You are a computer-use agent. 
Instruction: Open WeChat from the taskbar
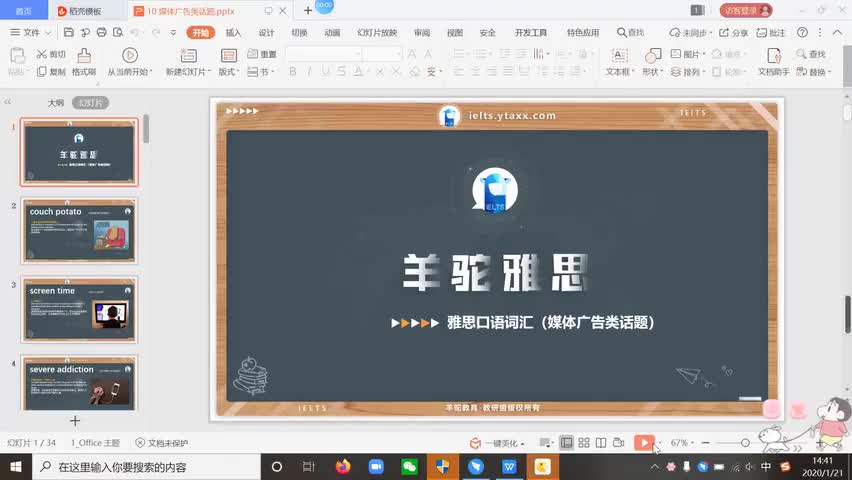pyautogui.click(x=409, y=466)
